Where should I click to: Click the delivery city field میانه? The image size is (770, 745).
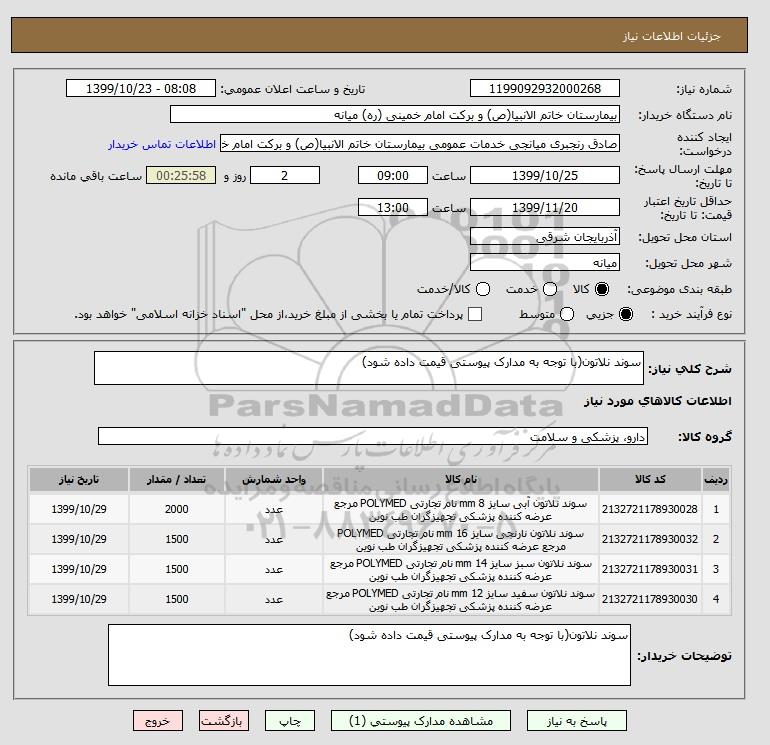click(545, 262)
